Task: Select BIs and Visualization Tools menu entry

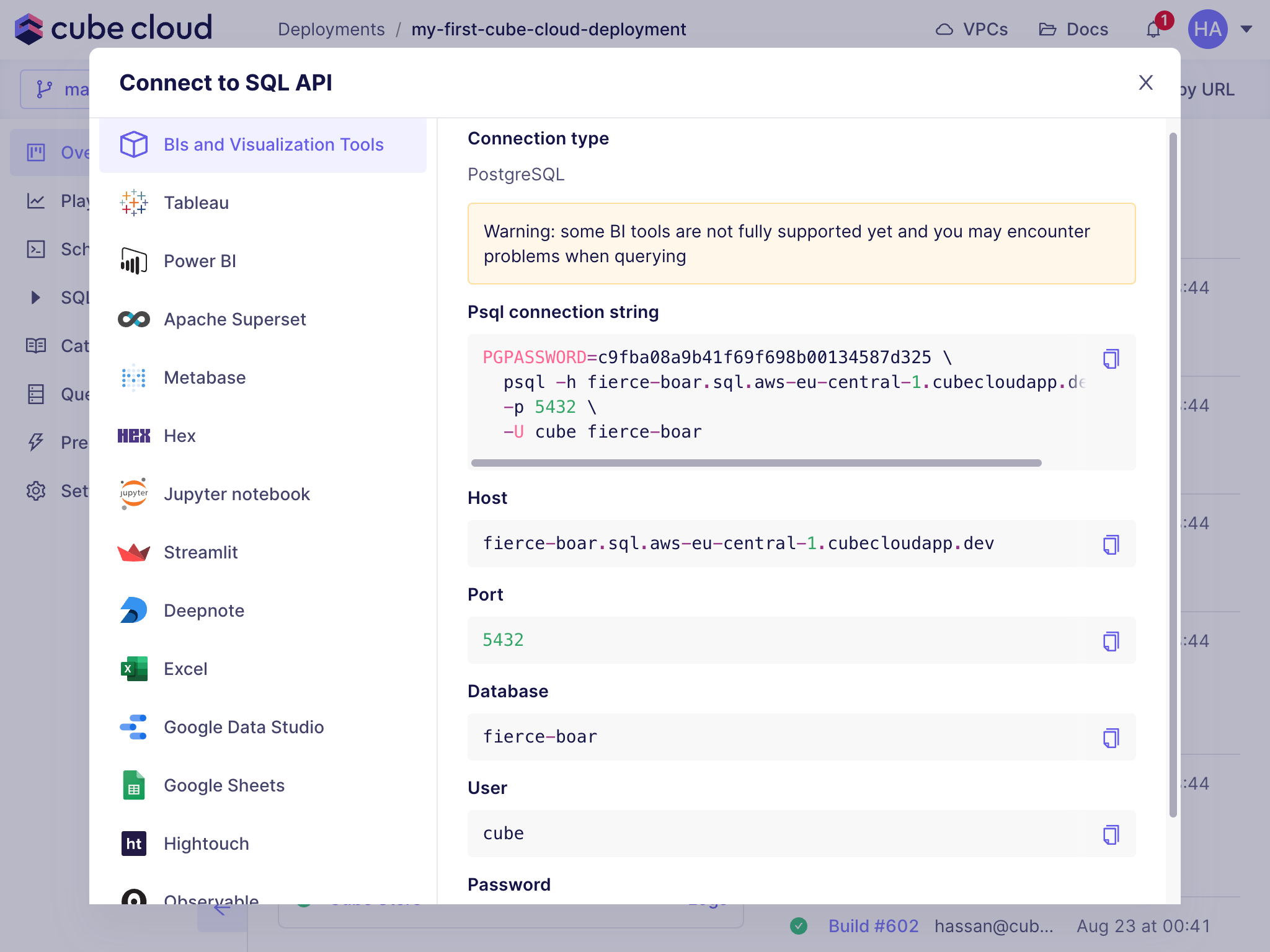Action: [263, 145]
